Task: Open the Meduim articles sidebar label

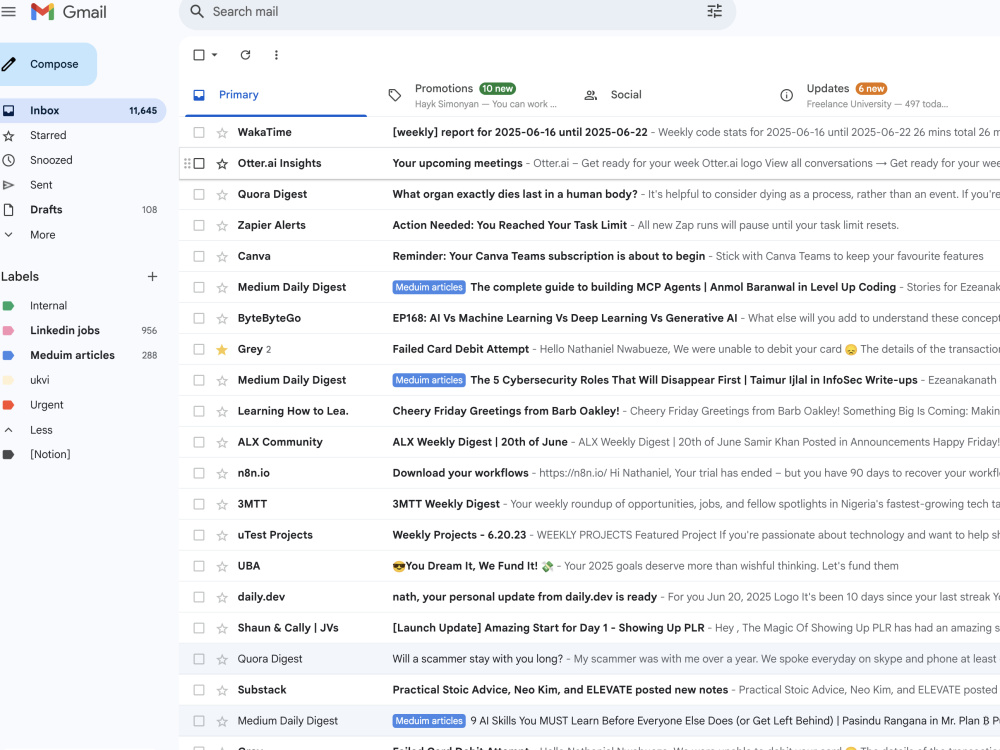Action: coord(82,355)
